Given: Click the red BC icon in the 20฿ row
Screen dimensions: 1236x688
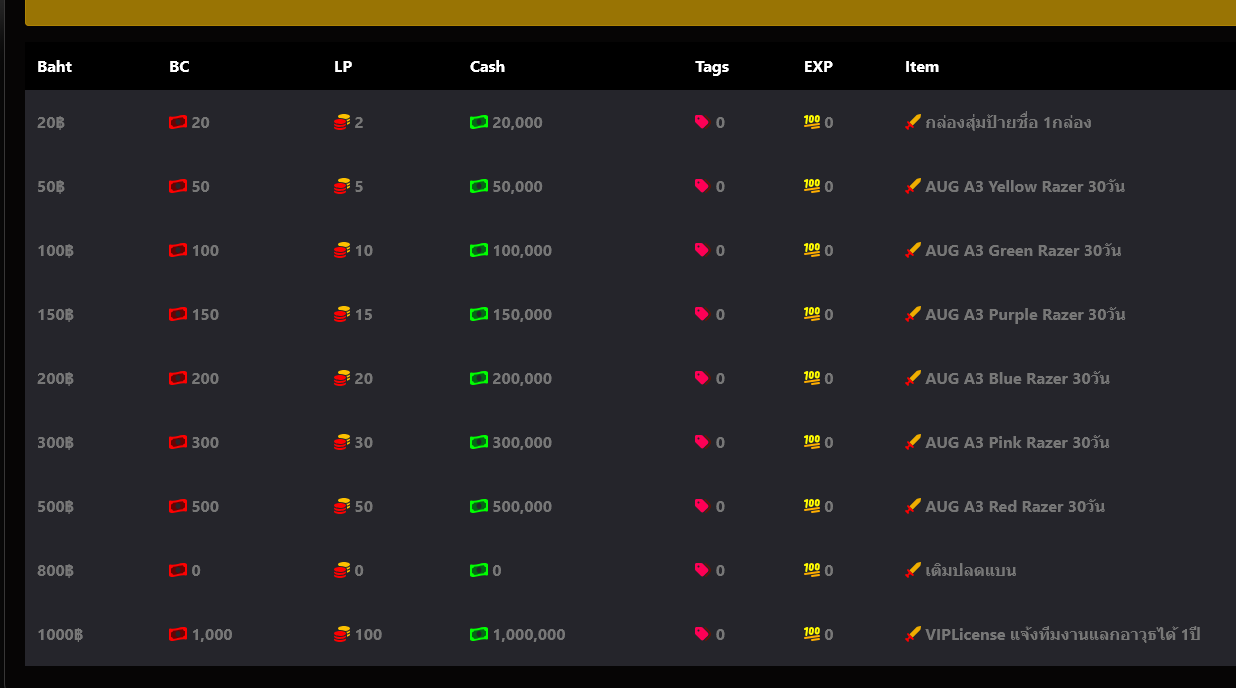Looking at the screenshot, I should [x=178, y=122].
